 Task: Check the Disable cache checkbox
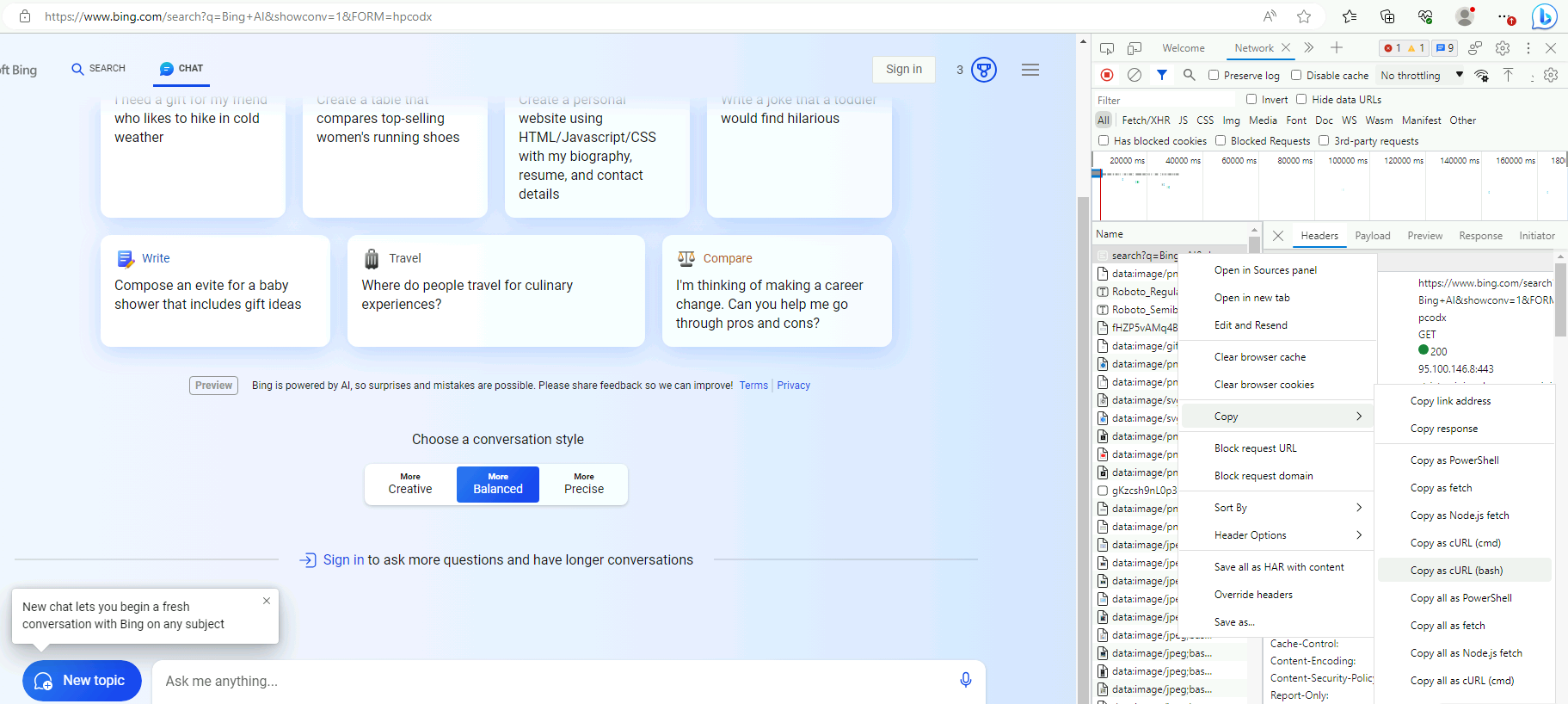click(1296, 75)
